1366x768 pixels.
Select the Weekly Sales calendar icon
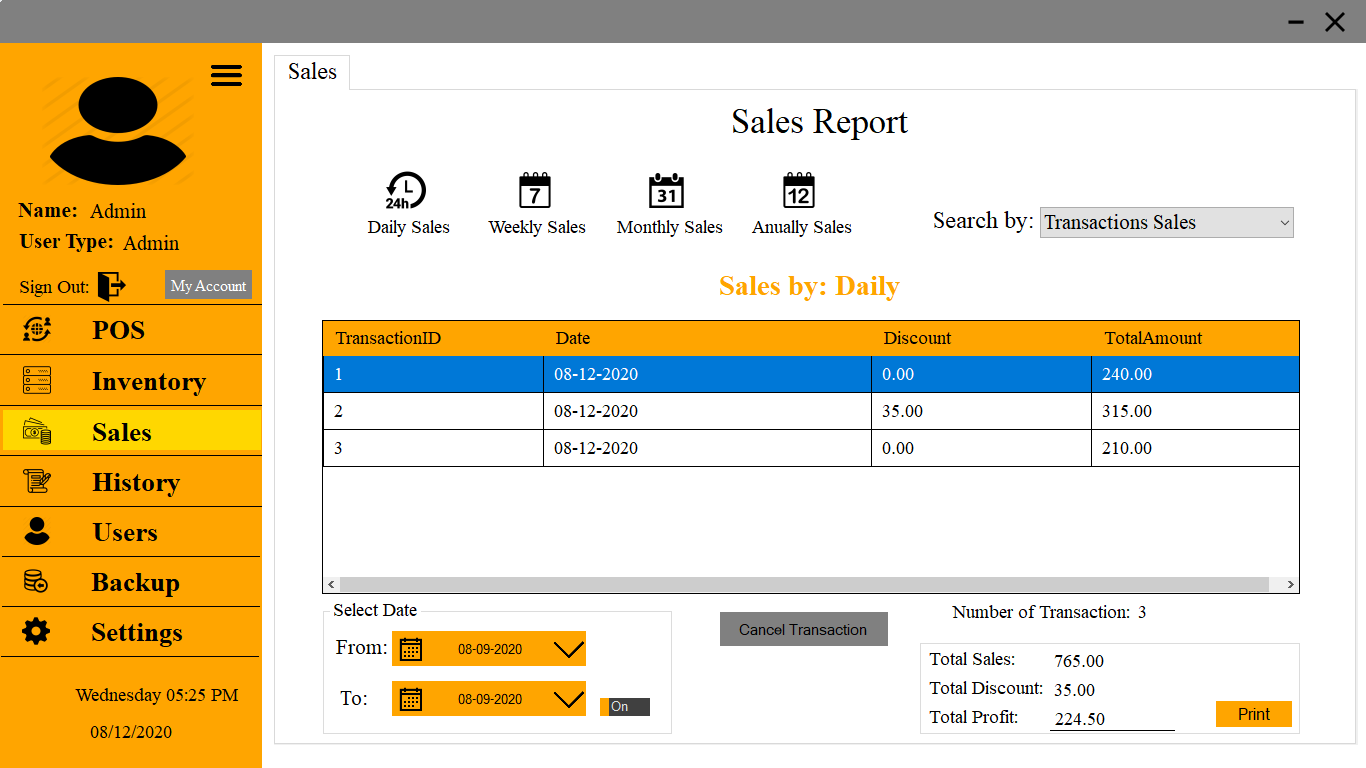(x=536, y=190)
